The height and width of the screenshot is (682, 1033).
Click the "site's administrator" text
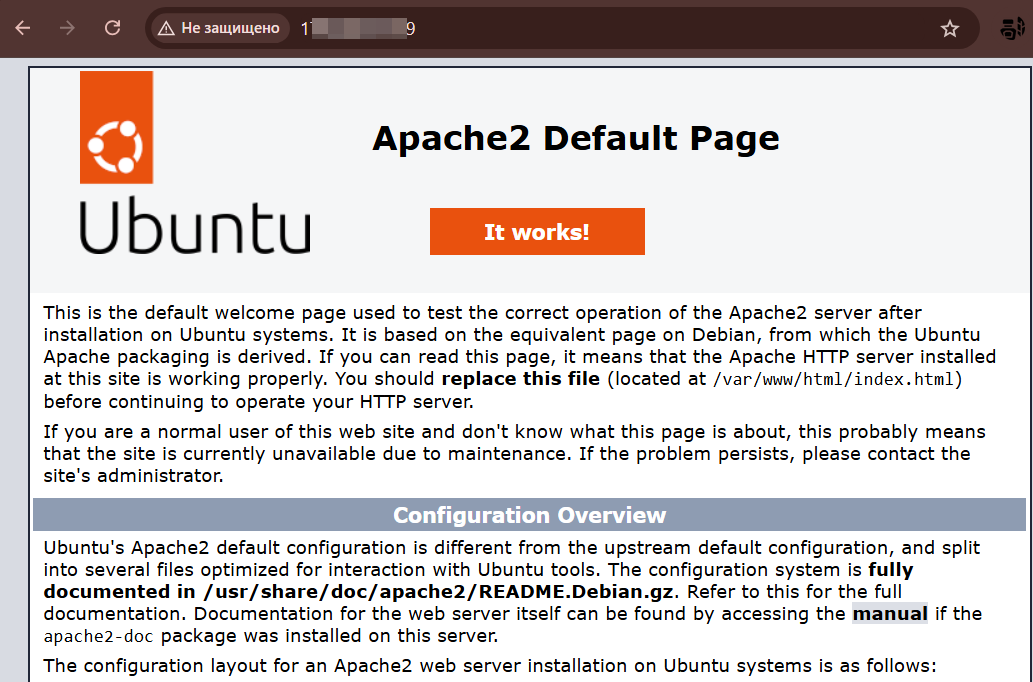[133, 475]
